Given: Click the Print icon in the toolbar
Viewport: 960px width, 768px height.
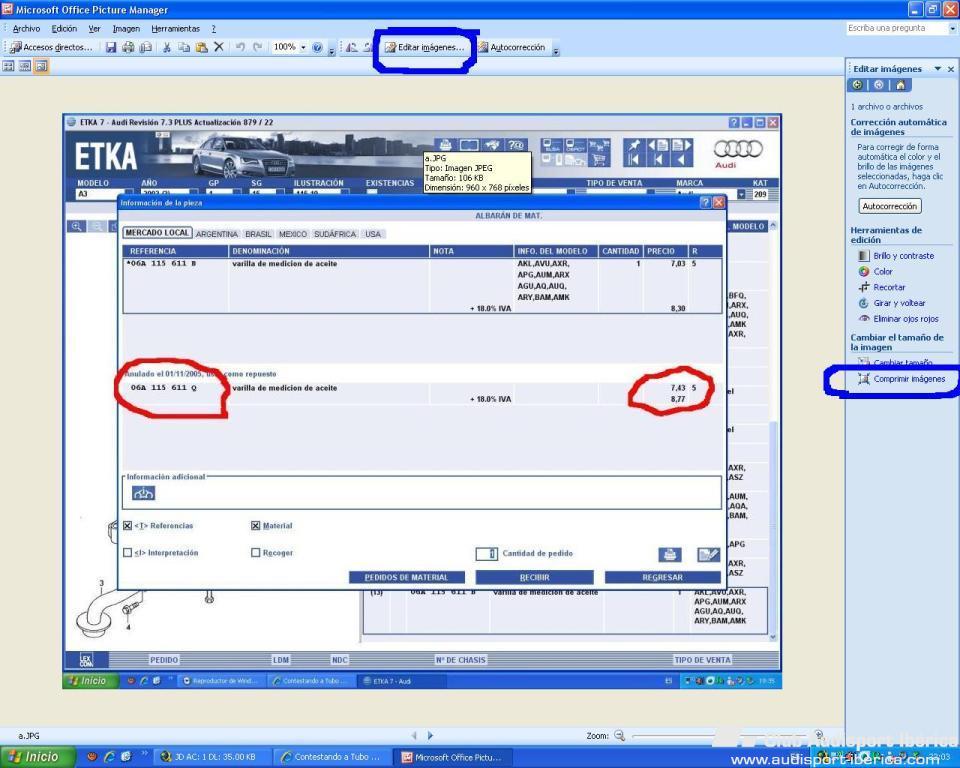Looking at the screenshot, I should click(x=128, y=47).
